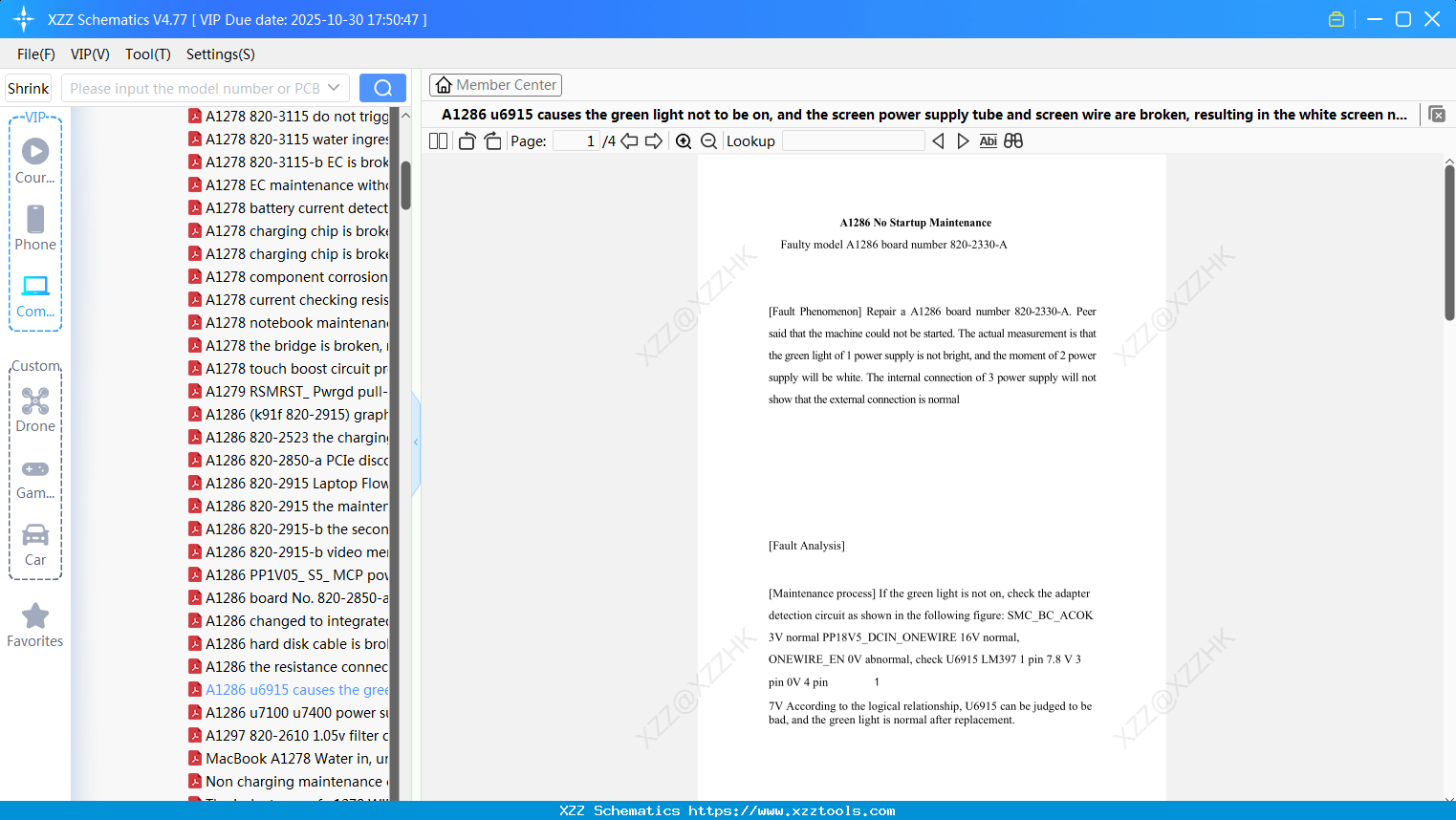
Task: Zoom out of the document
Action: 708,140
